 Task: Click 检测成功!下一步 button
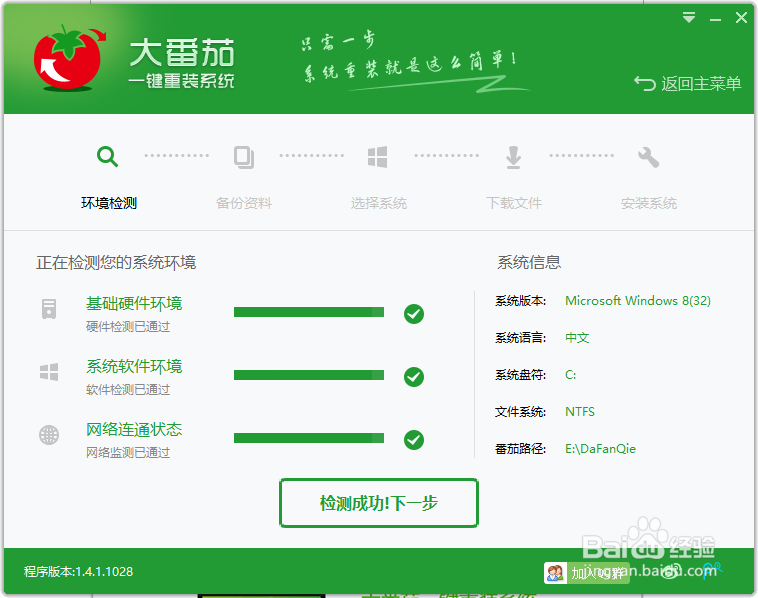(379, 503)
